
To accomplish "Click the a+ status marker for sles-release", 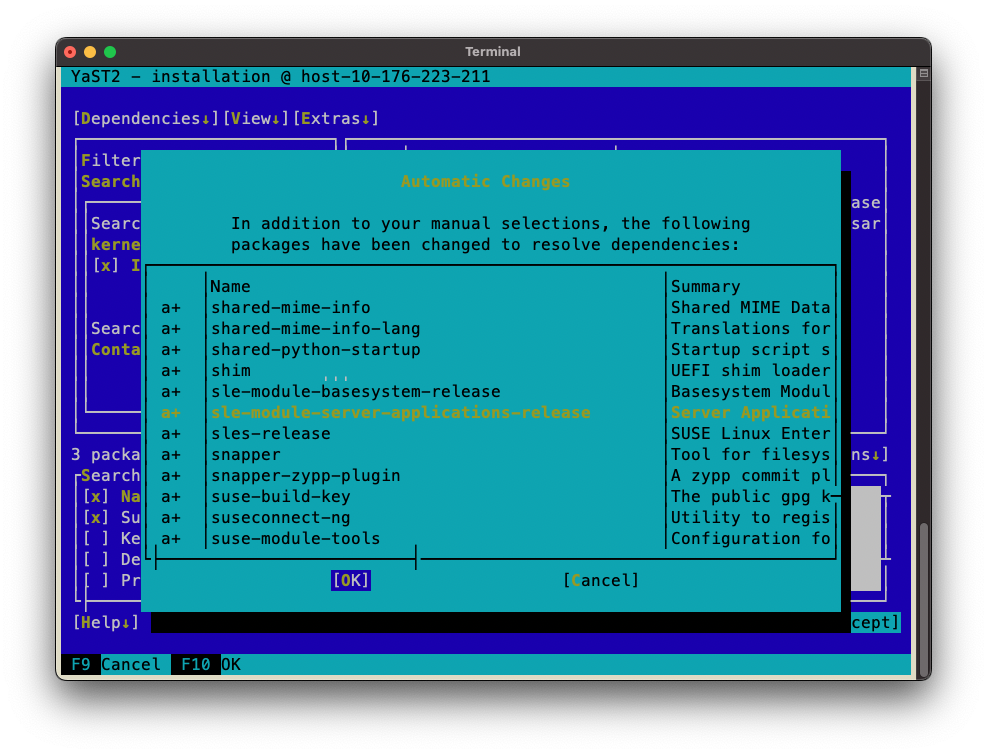I will click(171, 434).
